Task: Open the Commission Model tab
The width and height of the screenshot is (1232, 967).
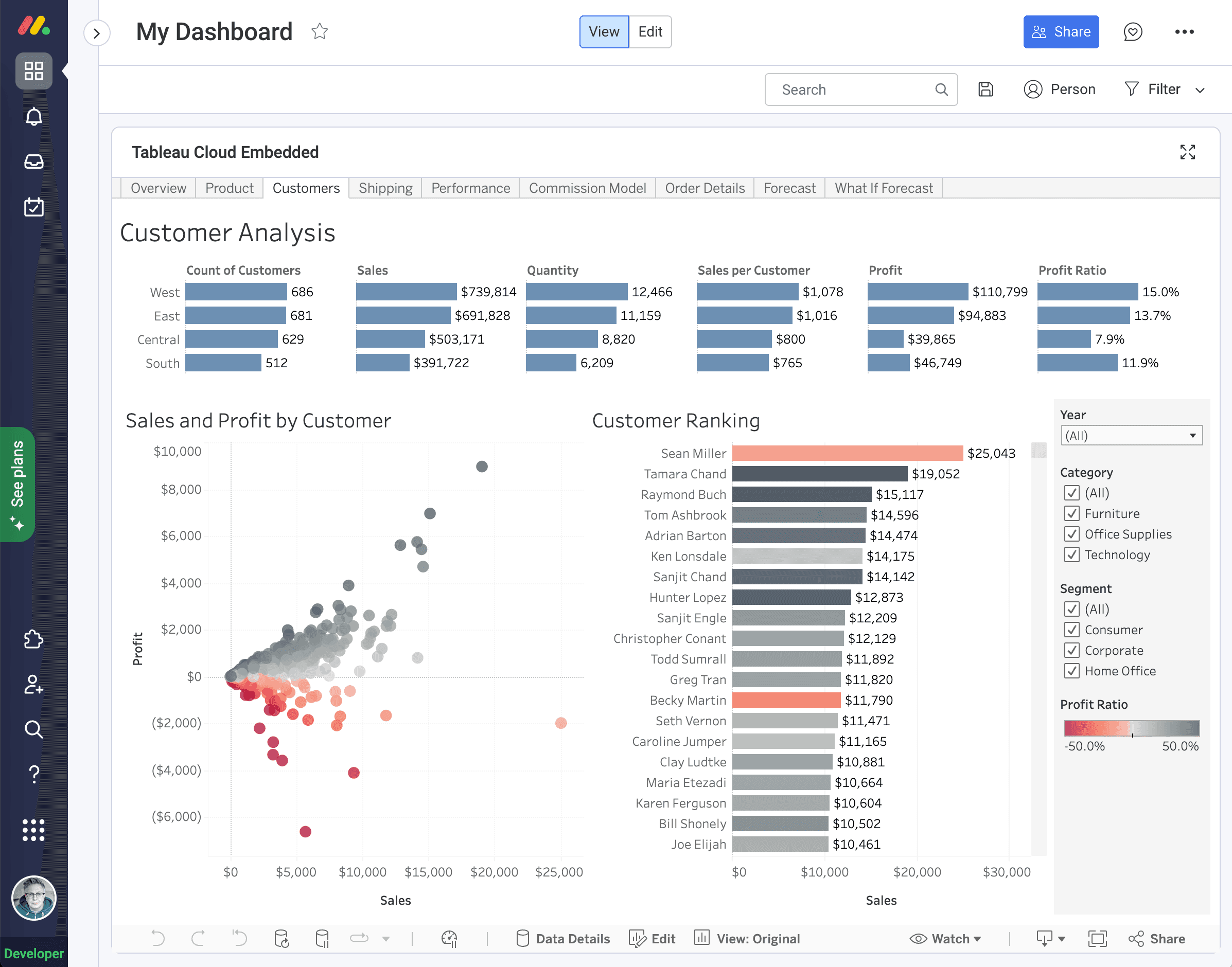Action: pyautogui.click(x=587, y=188)
